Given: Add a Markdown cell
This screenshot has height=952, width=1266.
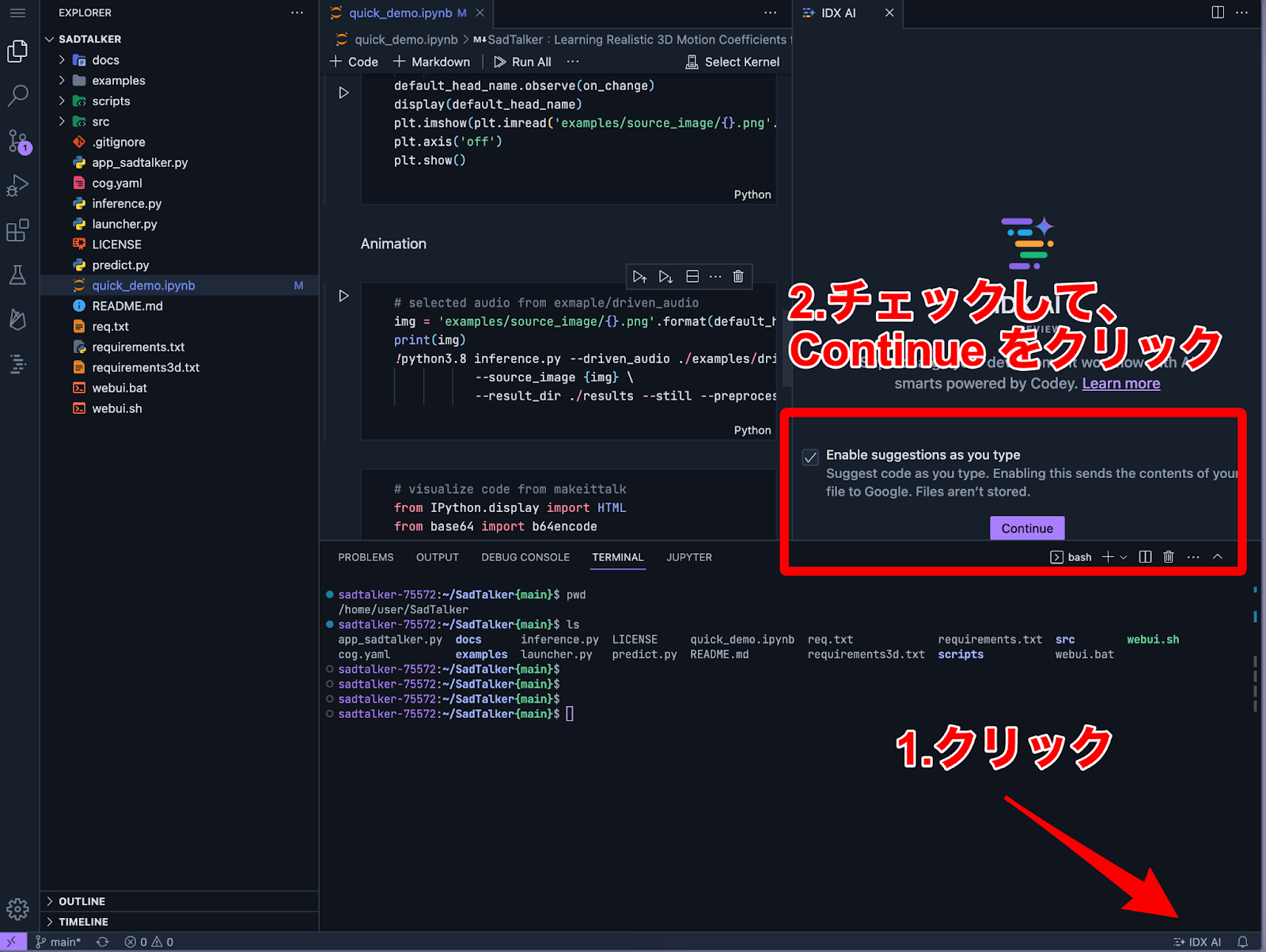Looking at the screenshot, I should [x=431, y=62].
